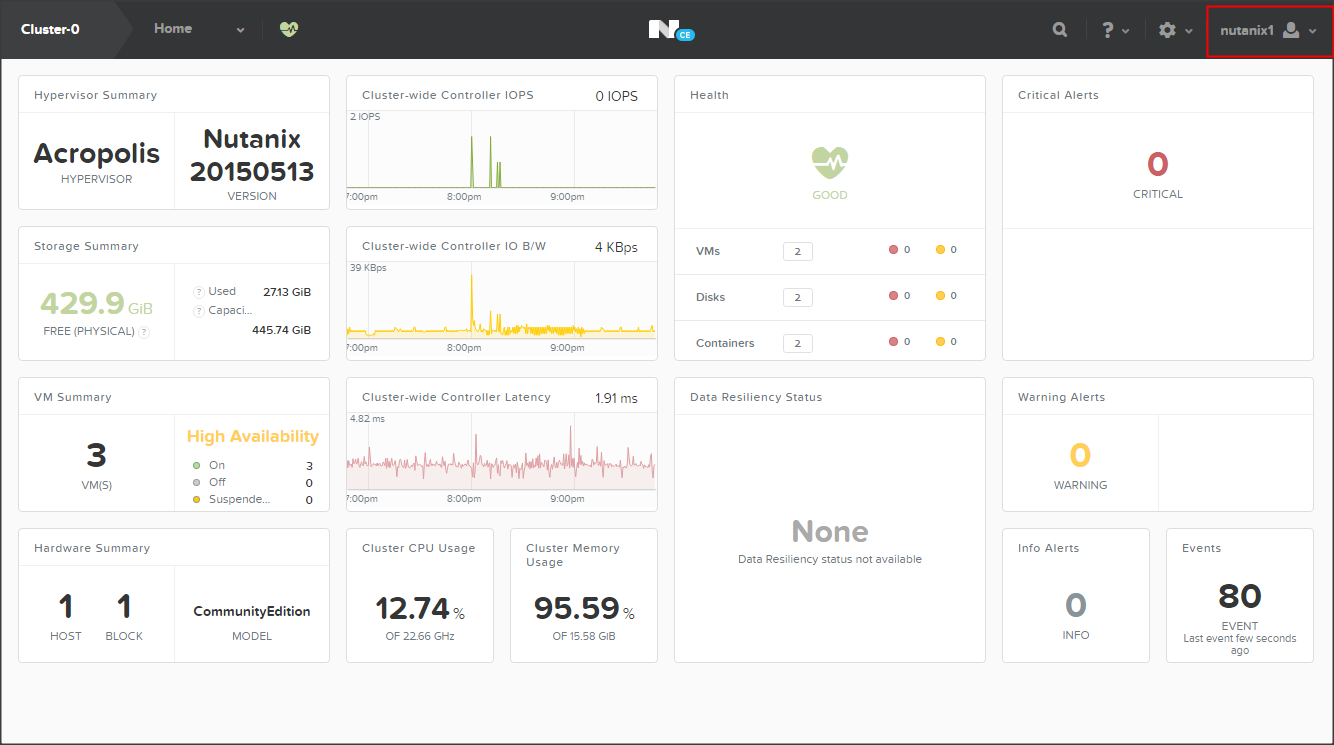Screen dimensions: 1334x745
Task: Click the nutanix1 user profile icon
Action: point(1291,30)
